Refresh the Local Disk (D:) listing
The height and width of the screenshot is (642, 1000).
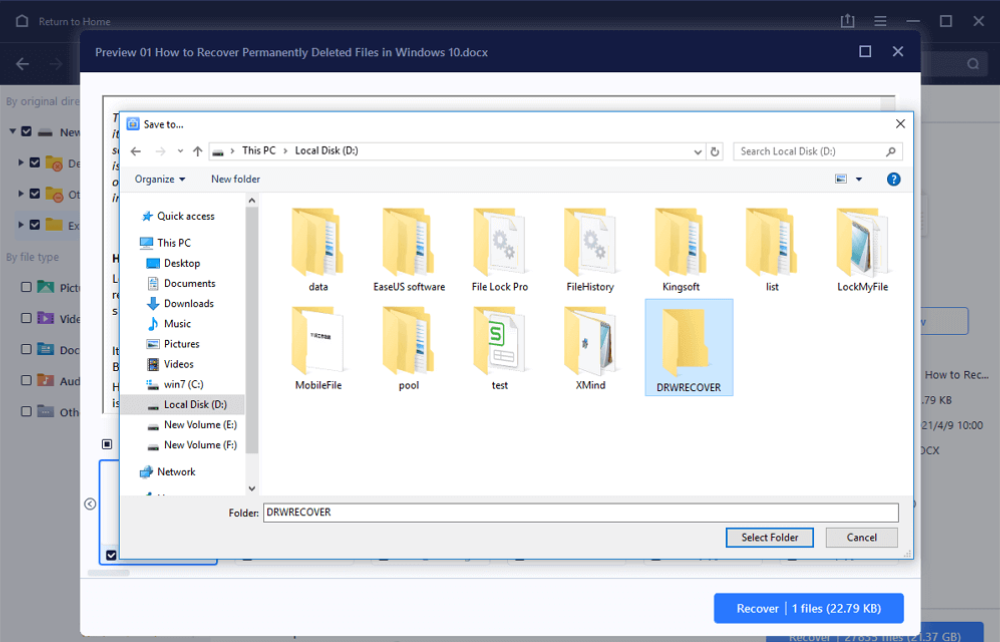coord(715,152)
